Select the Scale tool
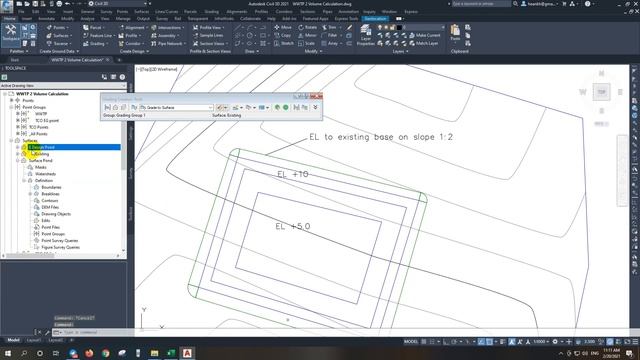 pos(307,43)
